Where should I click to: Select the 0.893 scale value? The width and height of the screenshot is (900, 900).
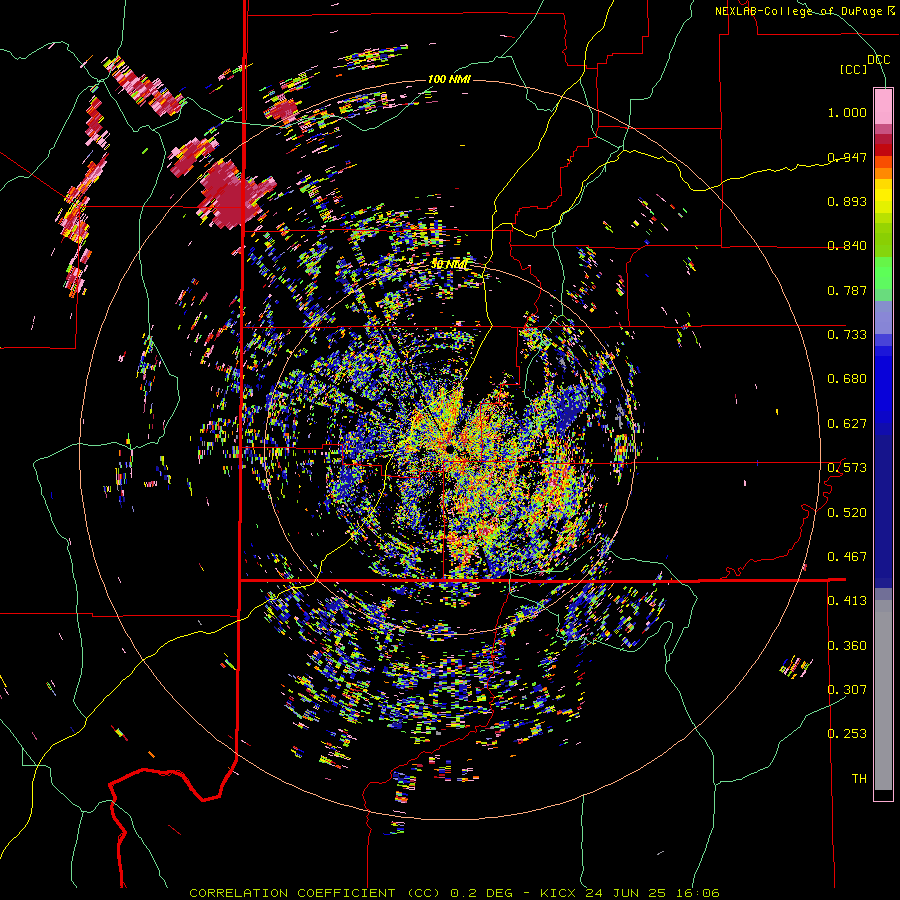click(847, 201)
